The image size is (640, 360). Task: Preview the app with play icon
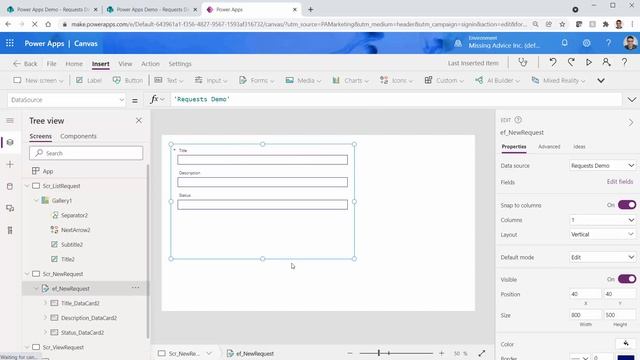tap(589, 62)
